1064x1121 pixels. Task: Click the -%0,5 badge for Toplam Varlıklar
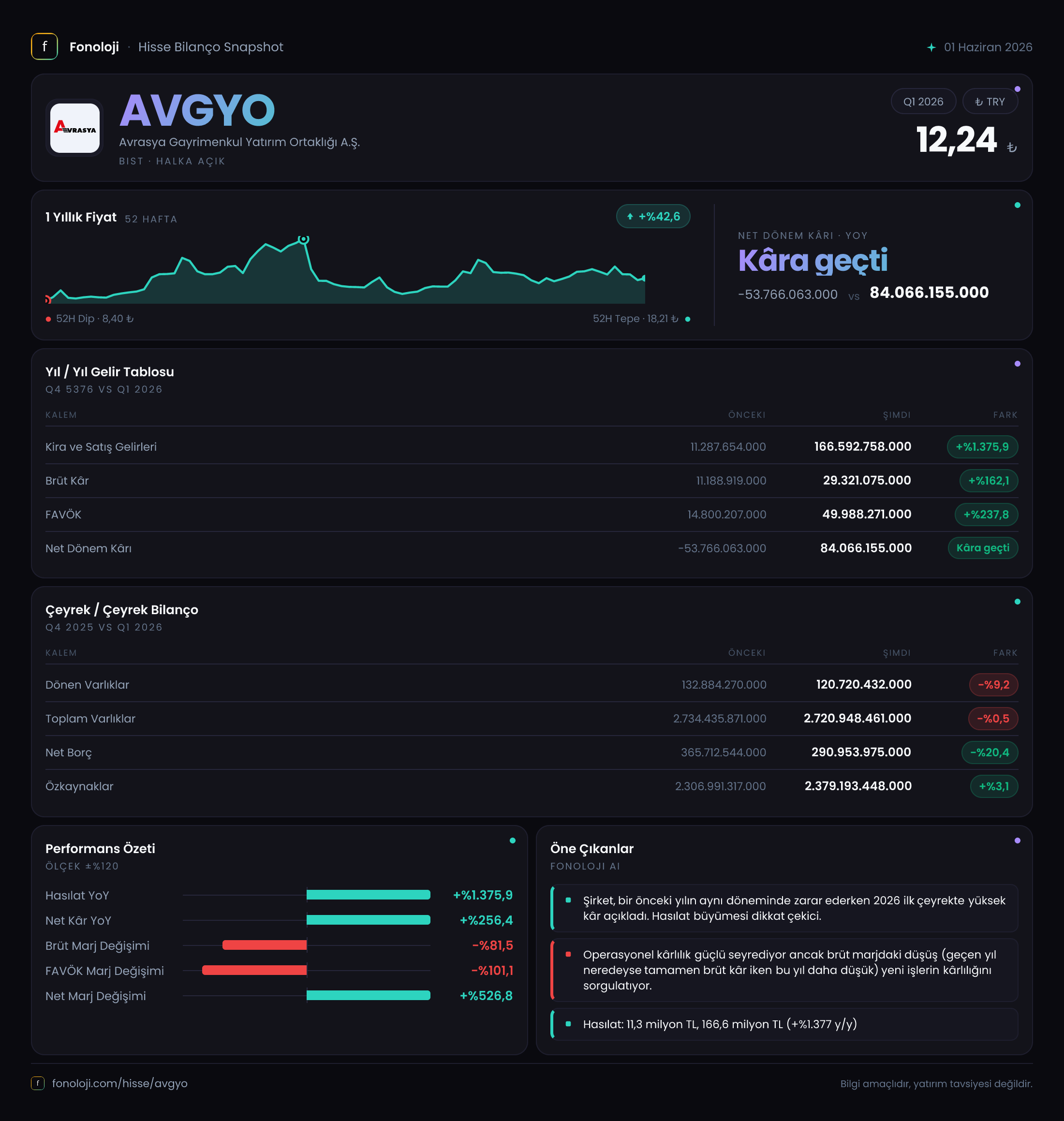[993, 719]
